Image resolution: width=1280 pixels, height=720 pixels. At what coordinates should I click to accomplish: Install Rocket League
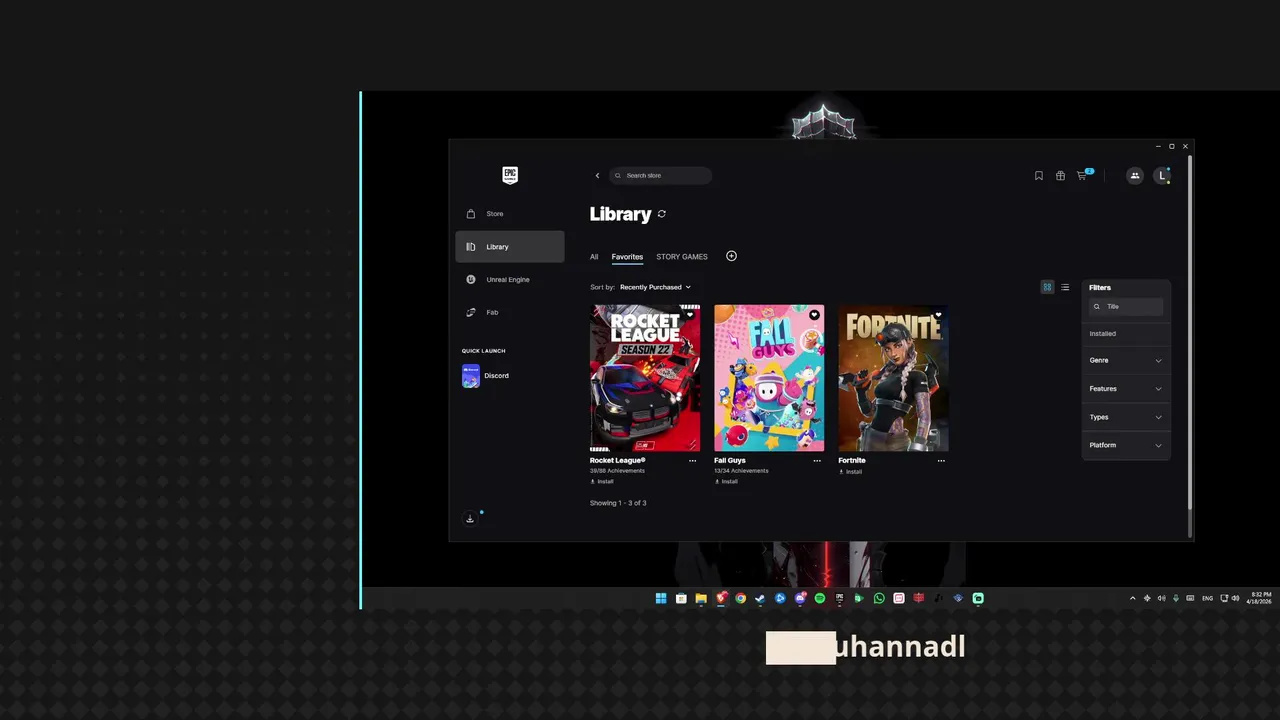[602, 482]
